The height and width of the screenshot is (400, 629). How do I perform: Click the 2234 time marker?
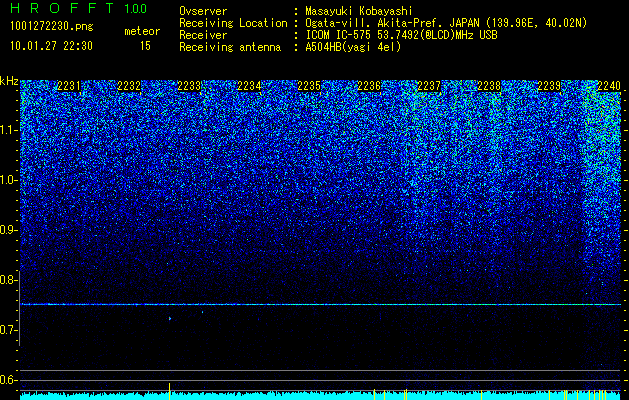249,86
